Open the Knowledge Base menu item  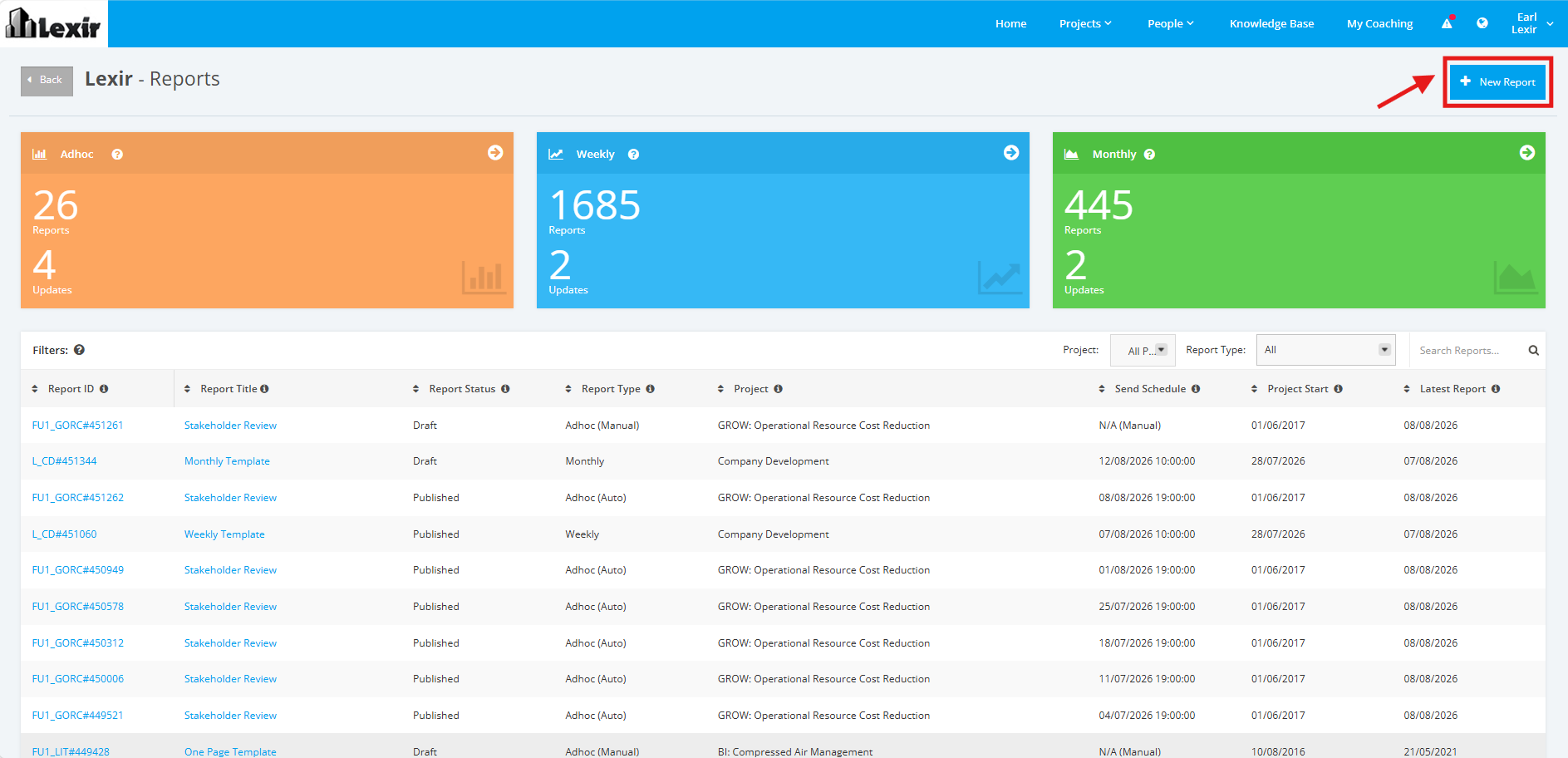coord(1271,23)
